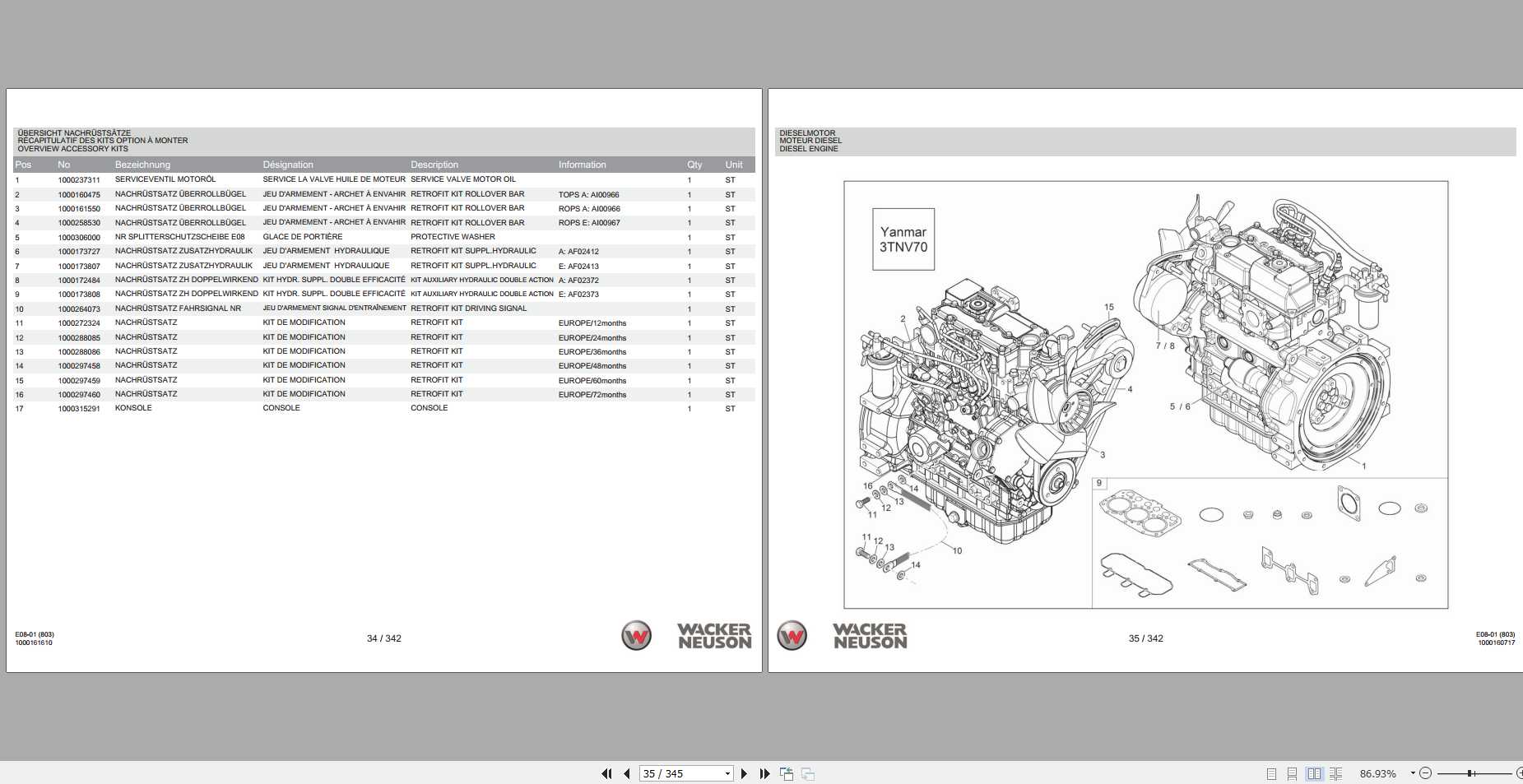The width and height of the screenshot is (1523, 784).
Task: Go to the previous page
Action: click(627, 773)
